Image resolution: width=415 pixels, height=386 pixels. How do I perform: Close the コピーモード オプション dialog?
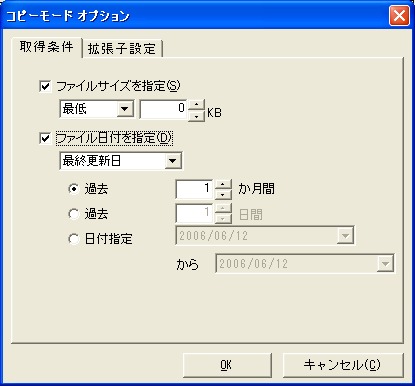399,16
